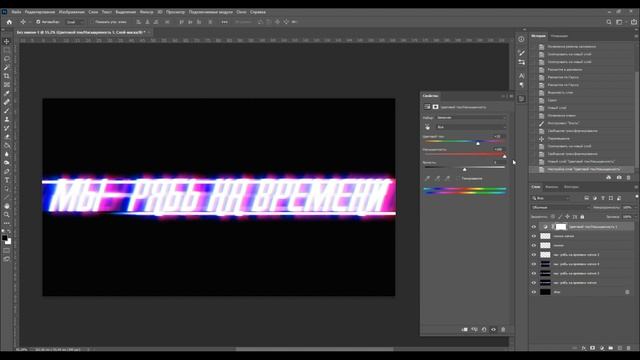Toggle eye of layer 'копия 4'
640x360 pixels.
tap(533, 264)
